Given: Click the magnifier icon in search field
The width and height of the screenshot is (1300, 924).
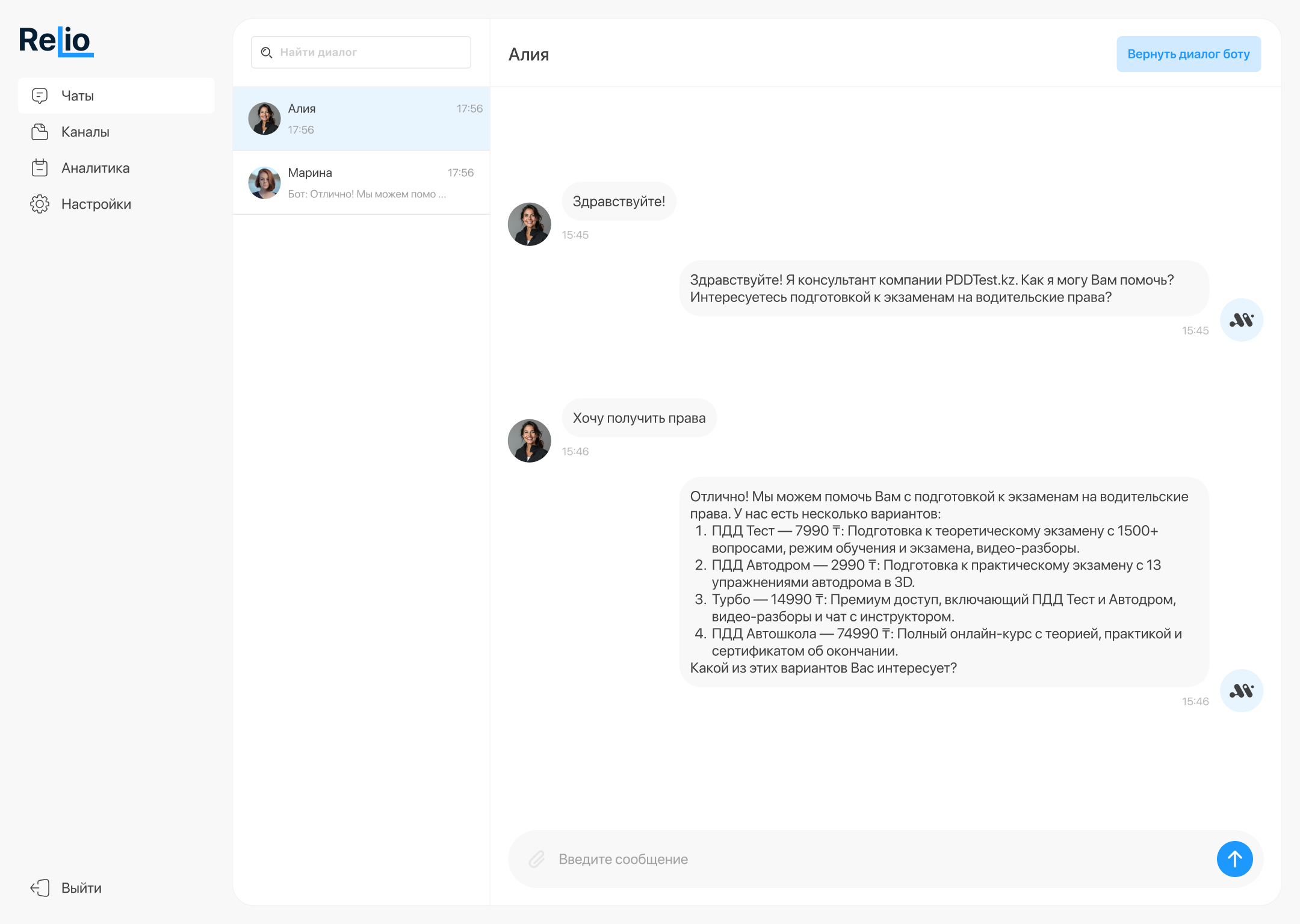Looking at the screenshot, I should (267, 52).
